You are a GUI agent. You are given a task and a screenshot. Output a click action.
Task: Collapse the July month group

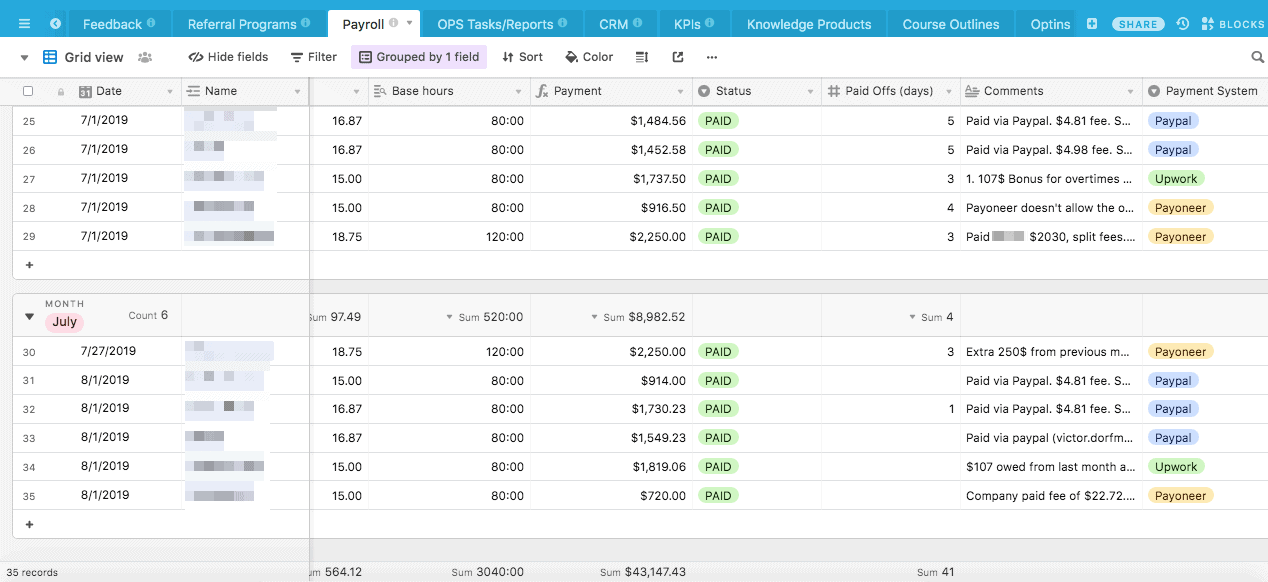[x=29, y=317]
